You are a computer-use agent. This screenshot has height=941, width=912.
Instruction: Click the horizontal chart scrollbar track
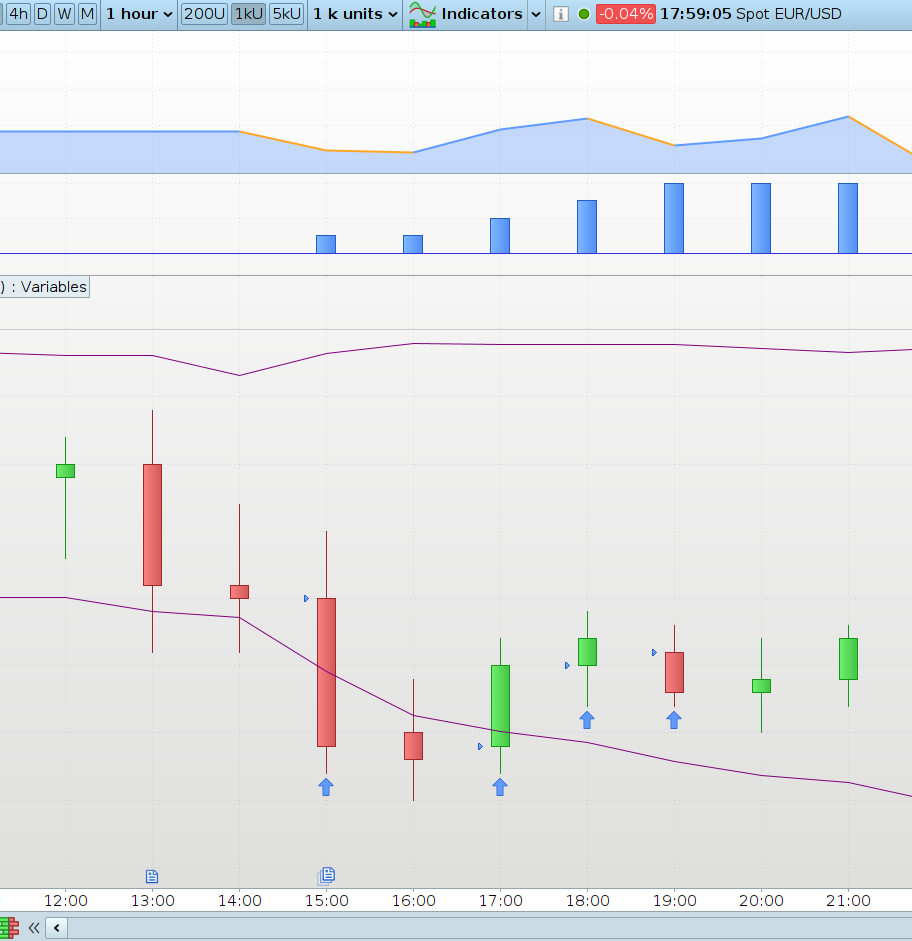click(x=490, y=928)
